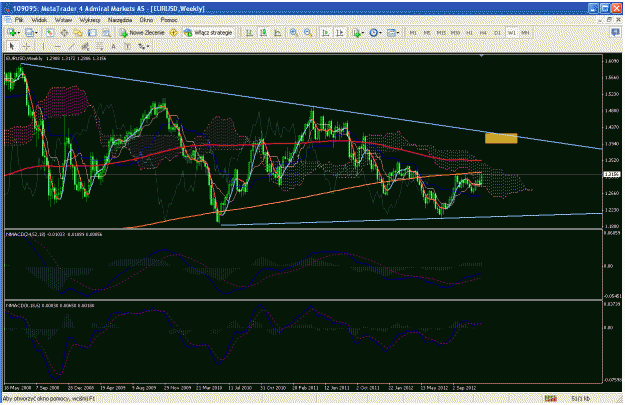625x405 pixels.
Task: Expand the Indicators dropdown arrow
Action: pyautogui.click(x=362, y=33)
